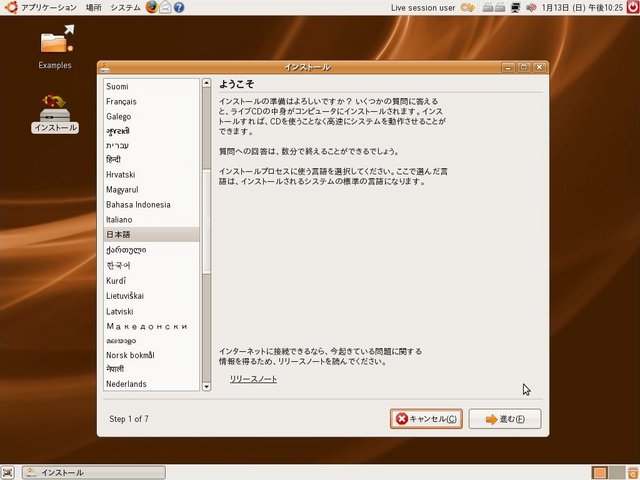Click the Ubuntu logo in the panel
The image size is (640, 480).
point(11,7)
